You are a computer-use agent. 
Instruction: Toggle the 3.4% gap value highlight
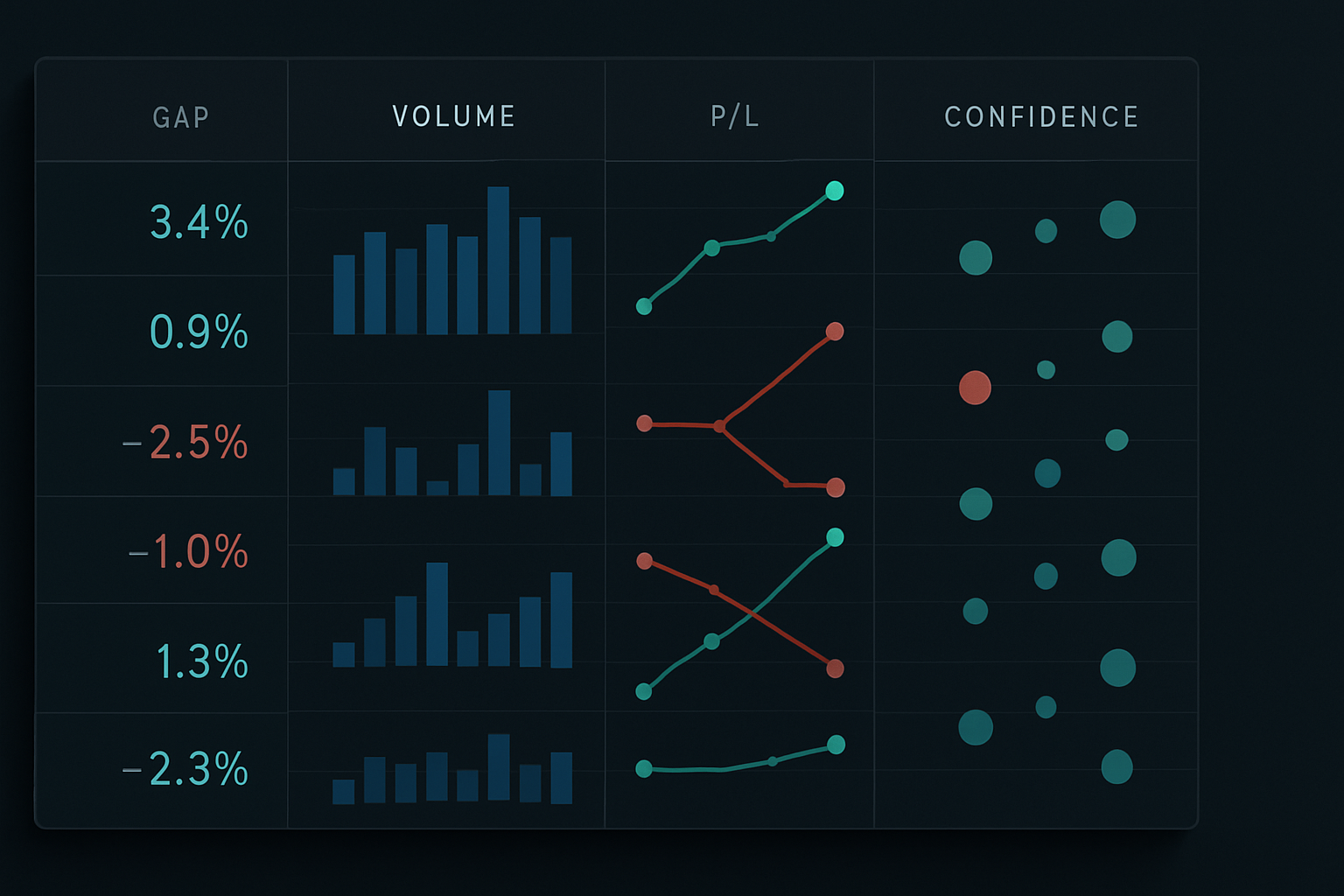(199, 224)
